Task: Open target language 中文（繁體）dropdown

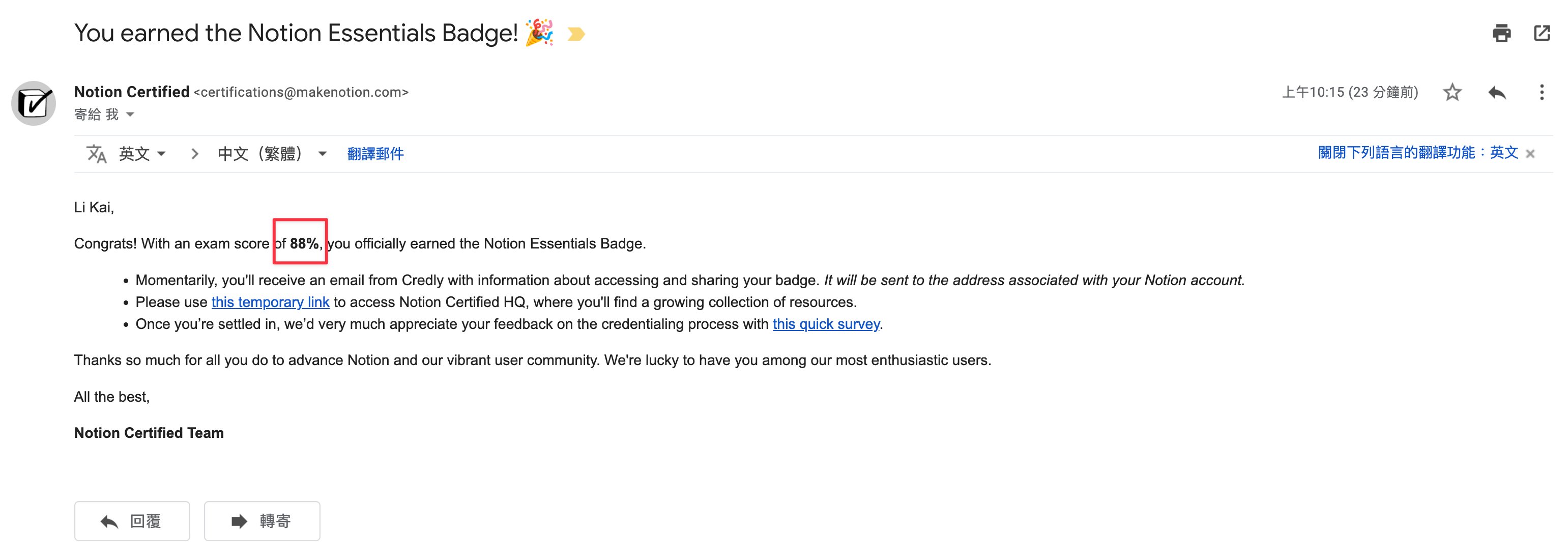Action: click(x=272, y=154)
